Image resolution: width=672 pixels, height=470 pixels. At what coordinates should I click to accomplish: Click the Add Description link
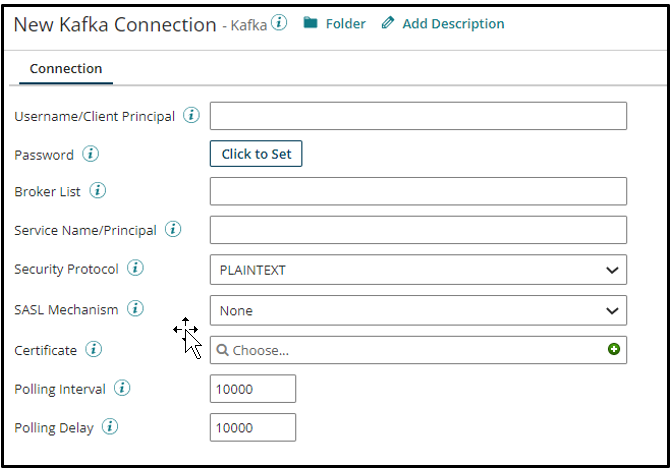[x=443, y=23]
